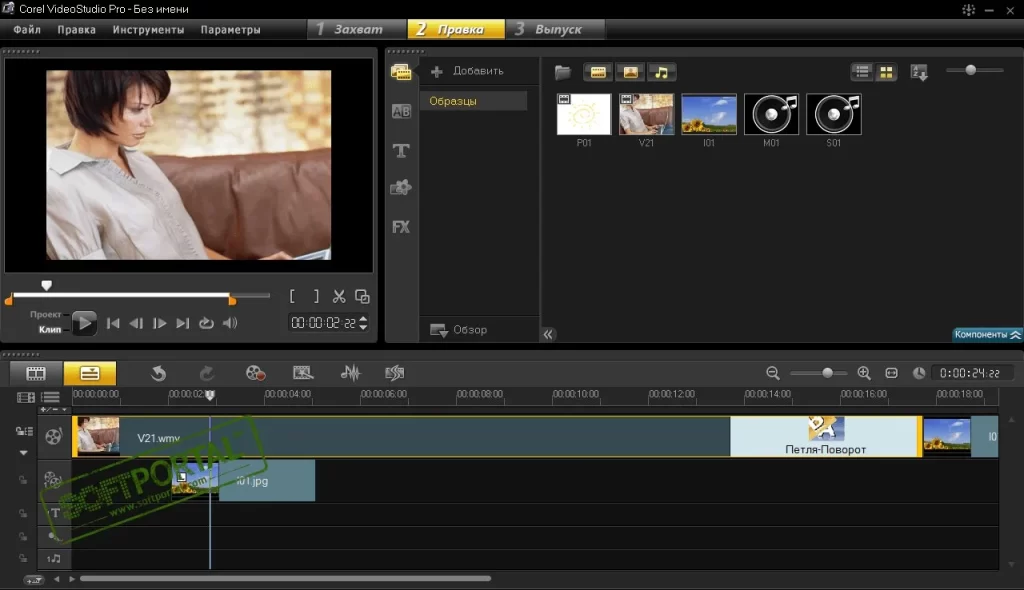Select the Title (T) panel

click(x=400, y=150)
